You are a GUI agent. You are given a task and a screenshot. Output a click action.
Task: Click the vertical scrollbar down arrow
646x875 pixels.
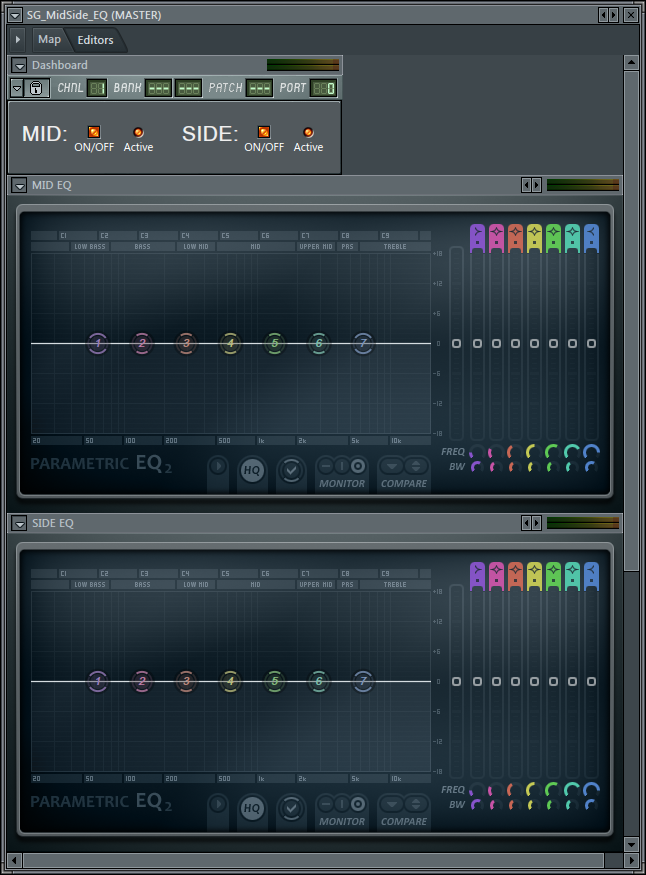tap(631, 844)
